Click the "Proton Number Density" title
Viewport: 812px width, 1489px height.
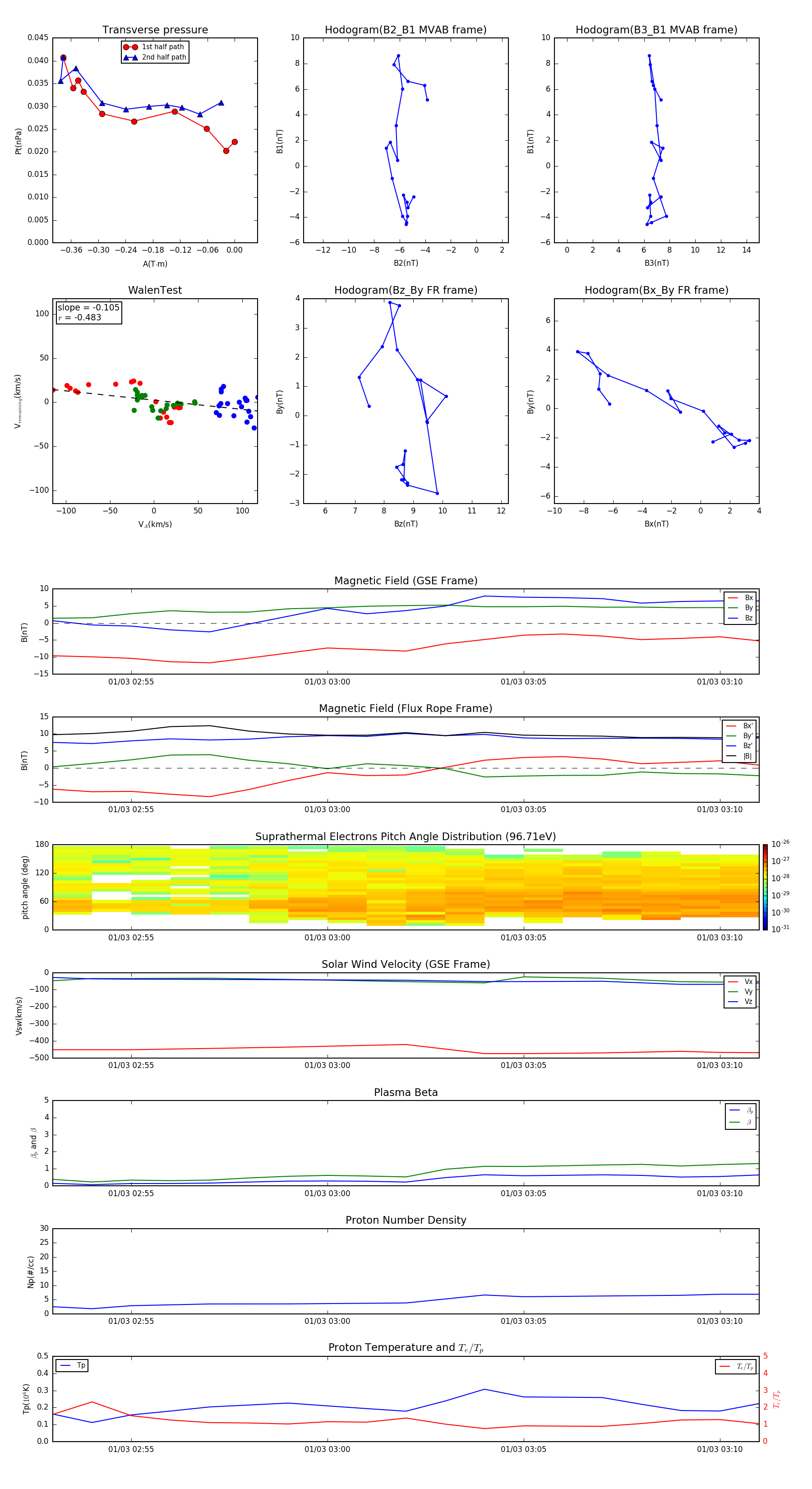pos(406,1220)
